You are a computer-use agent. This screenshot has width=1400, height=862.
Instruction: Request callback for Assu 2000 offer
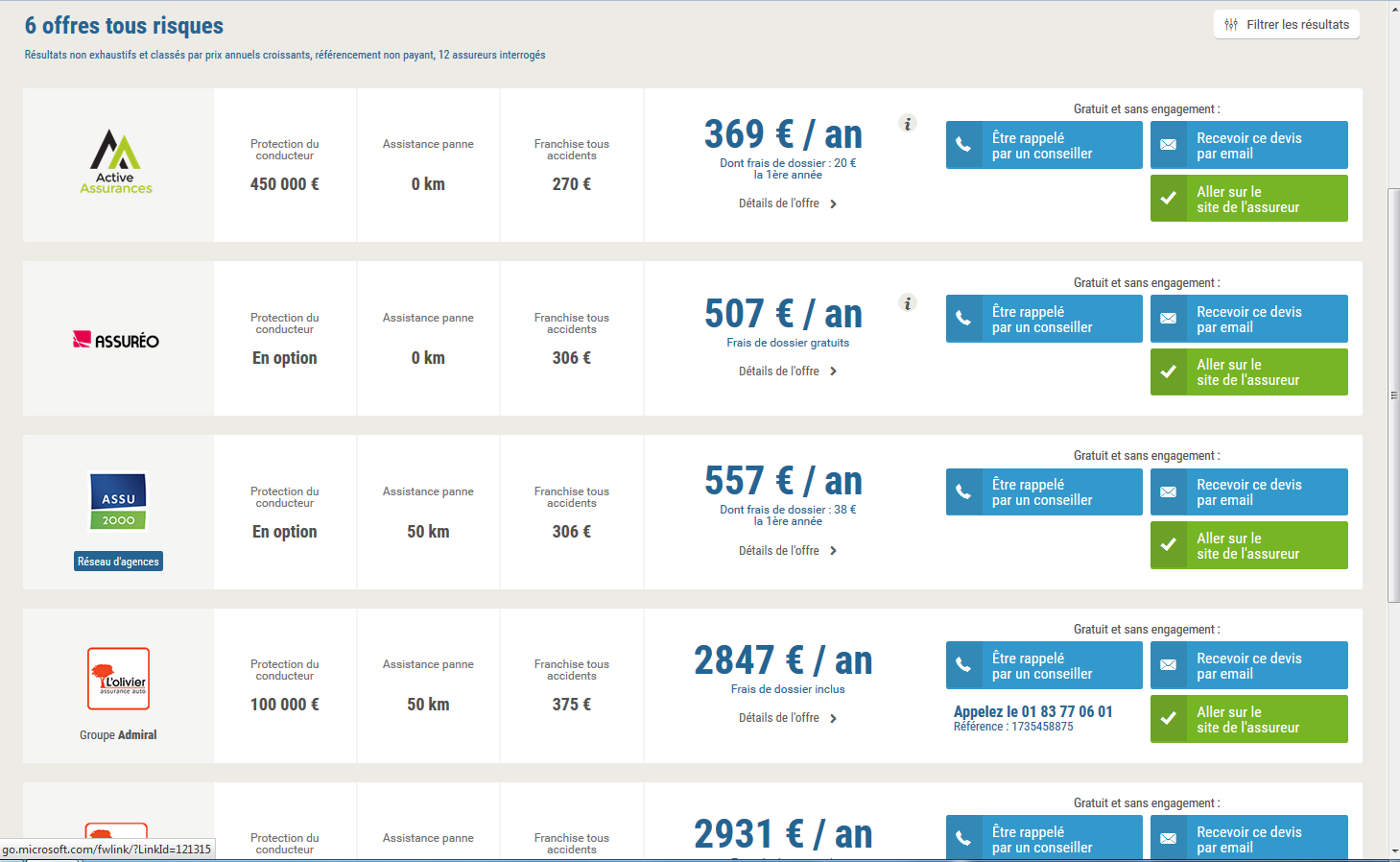1044,491
